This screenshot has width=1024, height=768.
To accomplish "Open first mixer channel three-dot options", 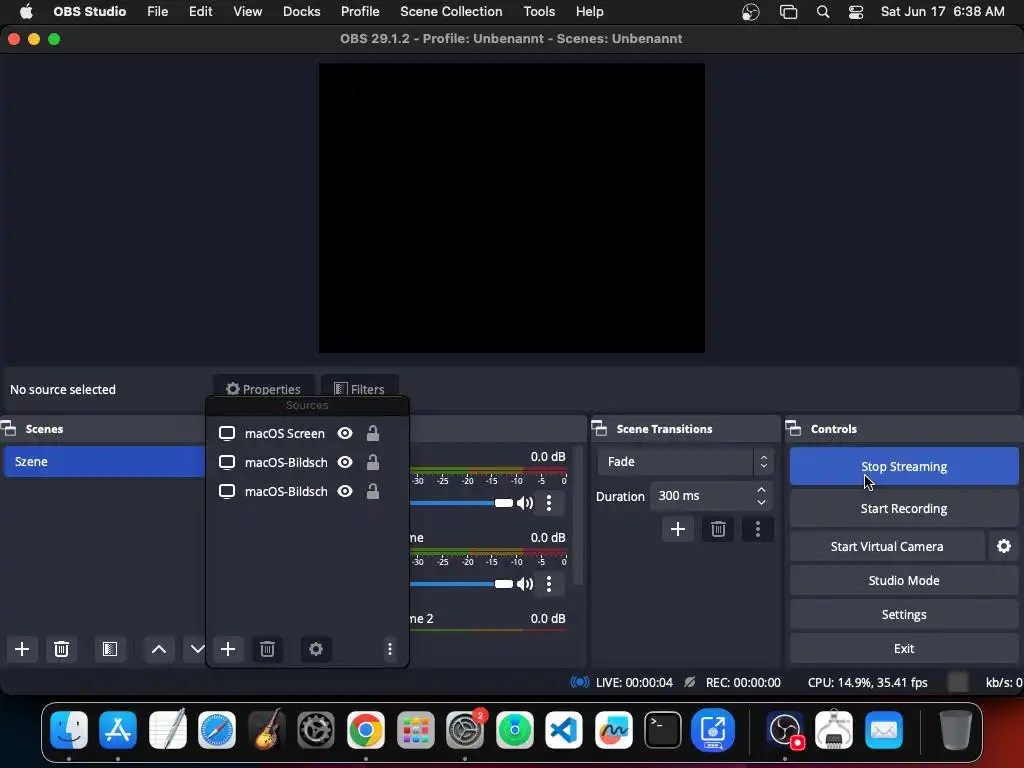I will (549, 503).
